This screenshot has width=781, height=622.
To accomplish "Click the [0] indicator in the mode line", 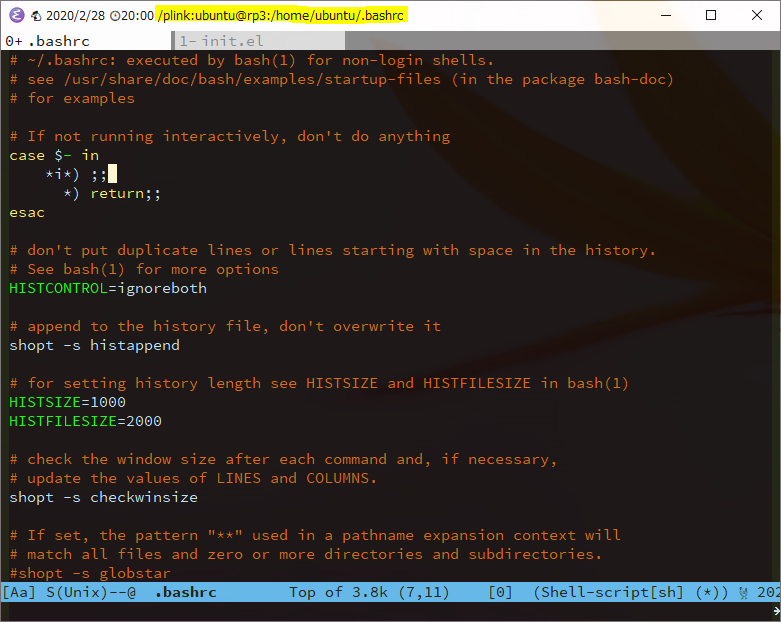I will [x=500, y=592].
